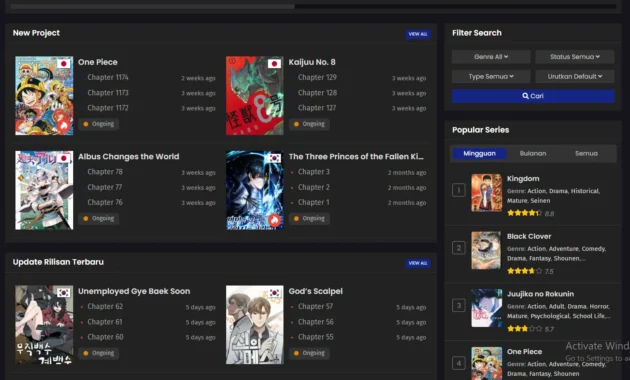This screenshot has width=630, height=380.
Task: Open Kaijuu No. 8 Chapter 127
Action: pos(317,108)
